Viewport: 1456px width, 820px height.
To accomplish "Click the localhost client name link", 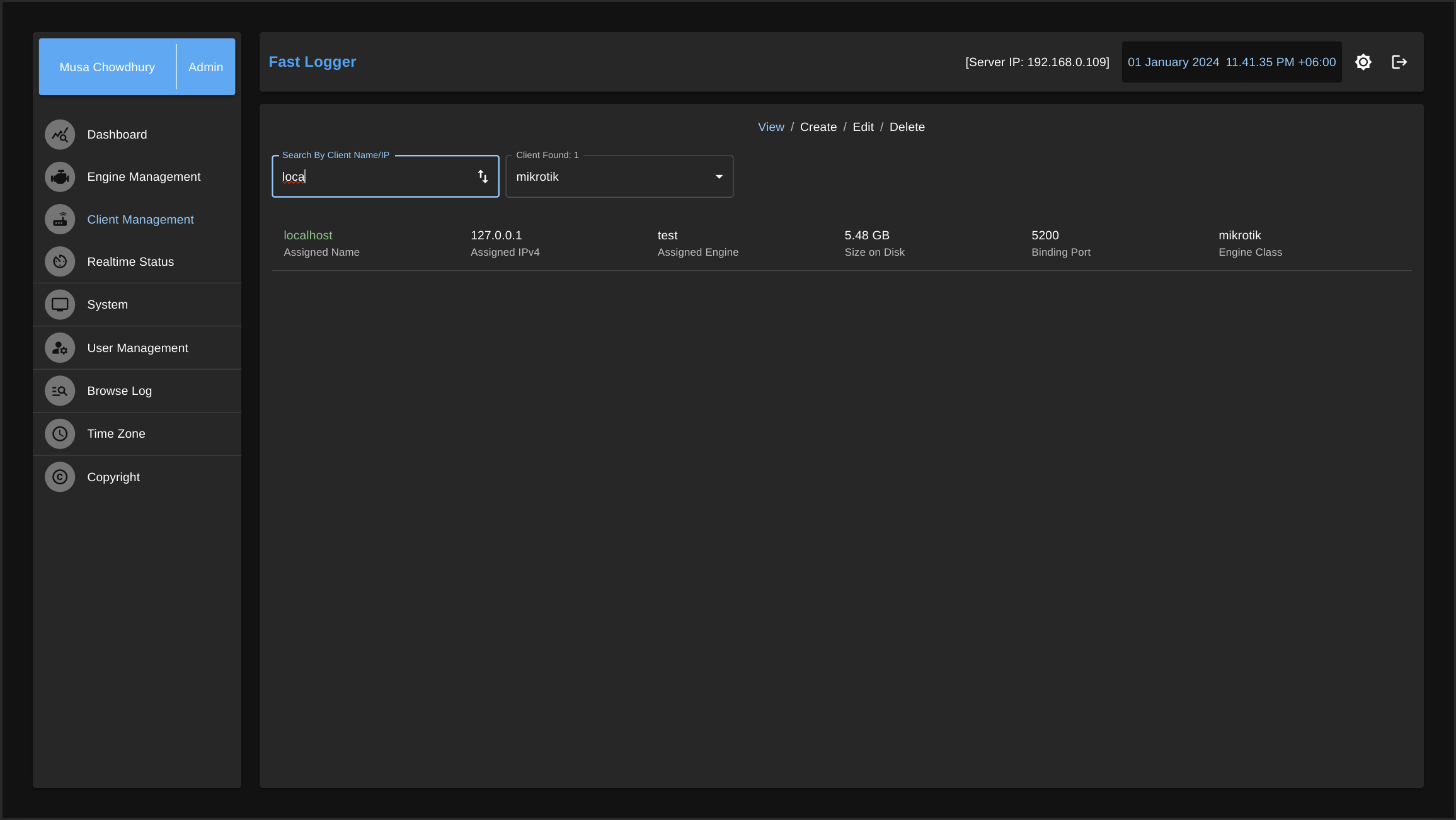I will coord(307,236).
